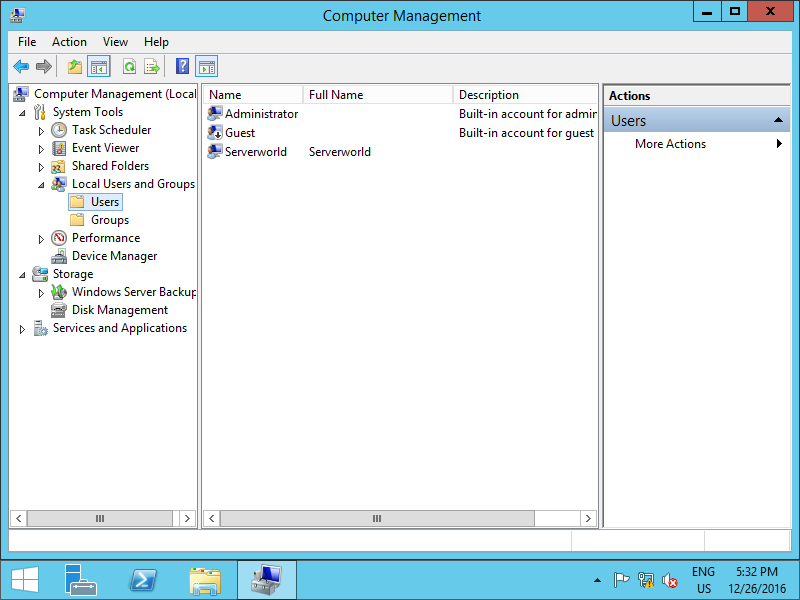Click the user list horizontal scrollbar
Screen dimensions: 800x600
tap(376, 519)
